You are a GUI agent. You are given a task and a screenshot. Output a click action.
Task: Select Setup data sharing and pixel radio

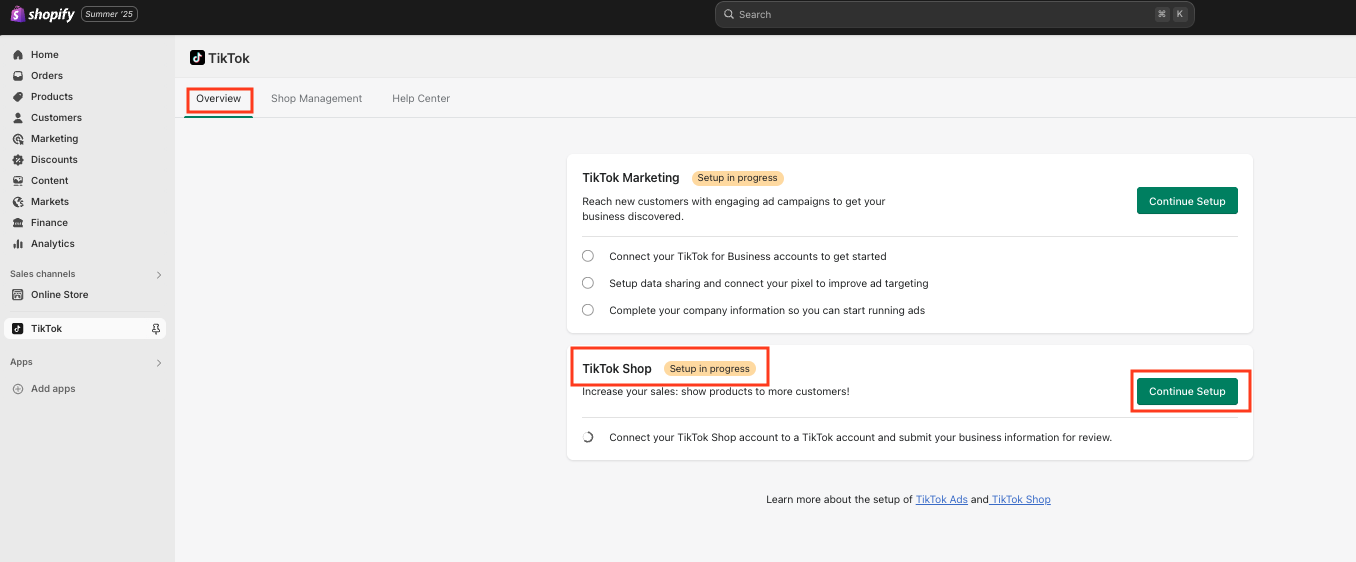tap(588, 283)
